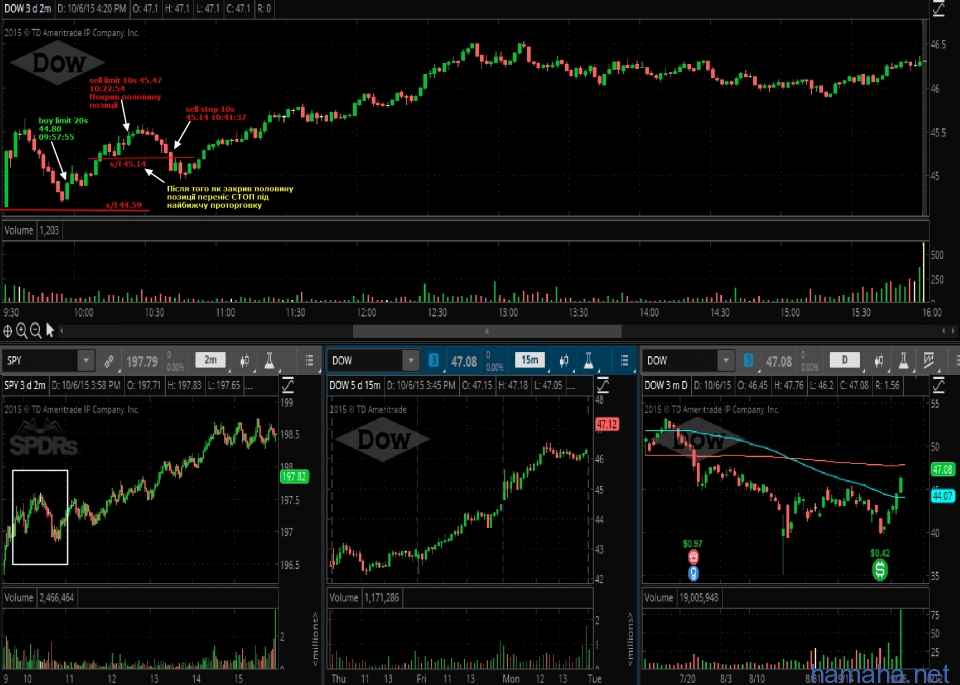
Task: Open drawings icon in DOW daily panel
Action: click(x=930, y=360)
